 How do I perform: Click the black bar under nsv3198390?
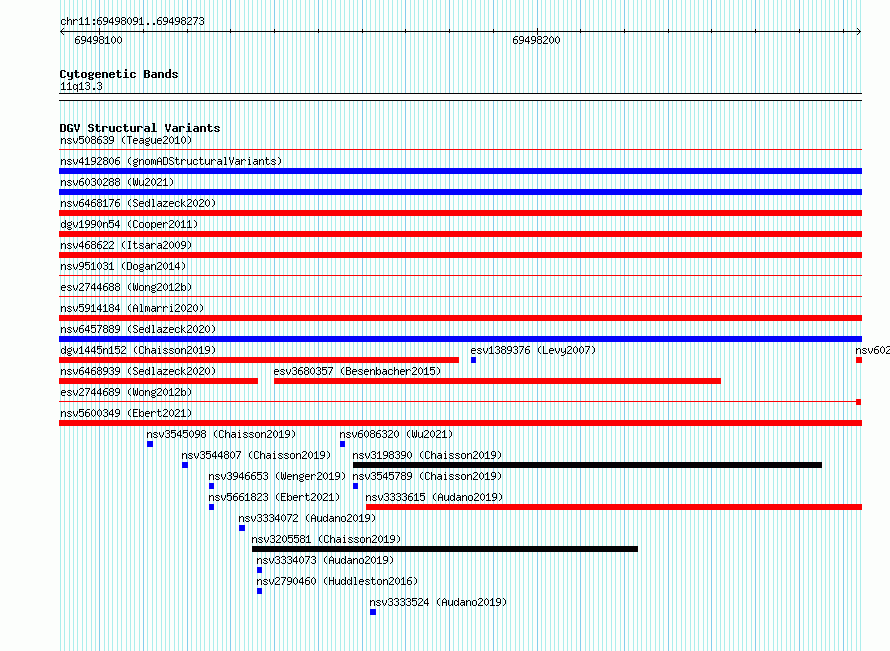587,465
